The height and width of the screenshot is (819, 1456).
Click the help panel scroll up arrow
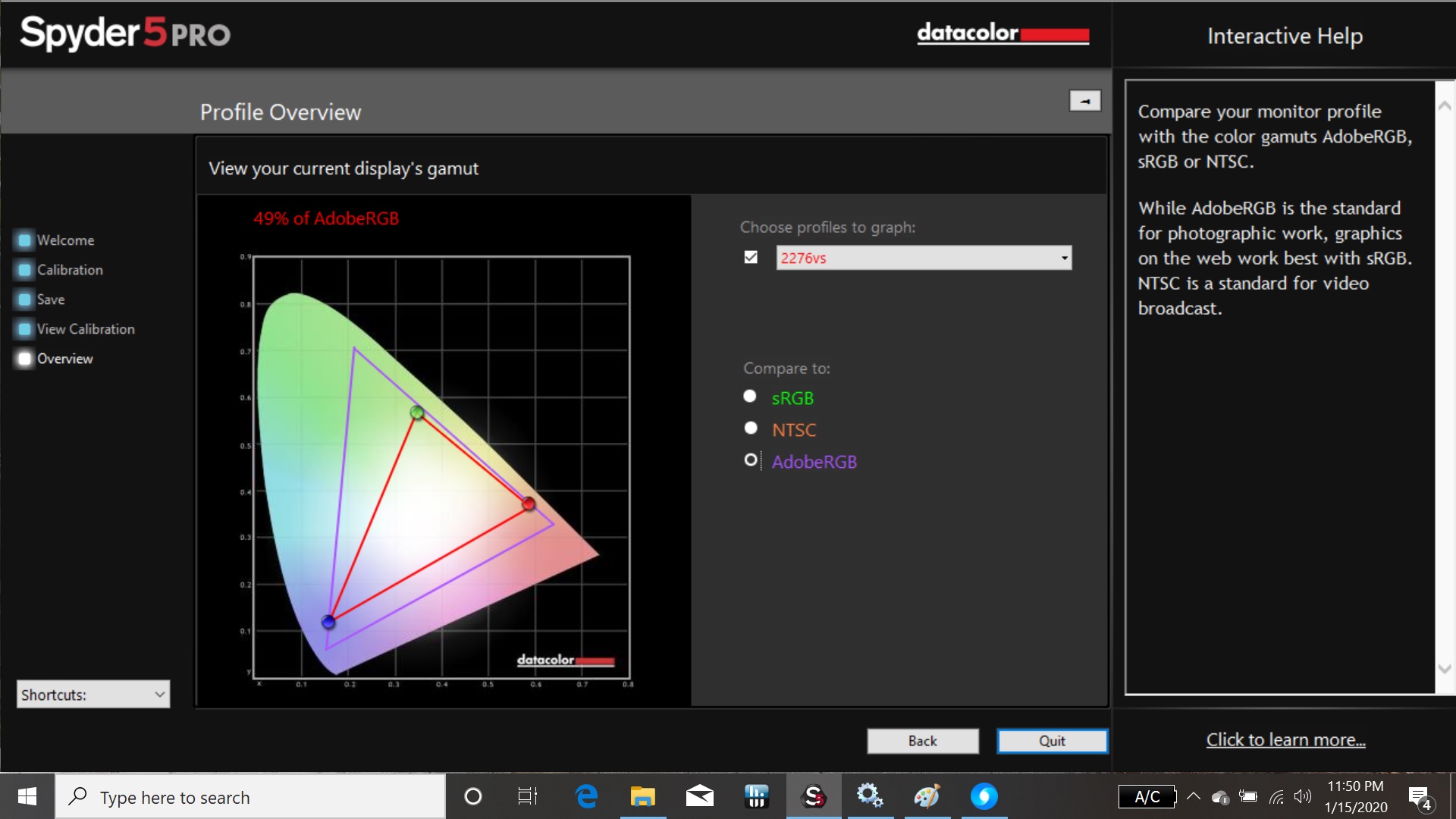(1445, 106)
